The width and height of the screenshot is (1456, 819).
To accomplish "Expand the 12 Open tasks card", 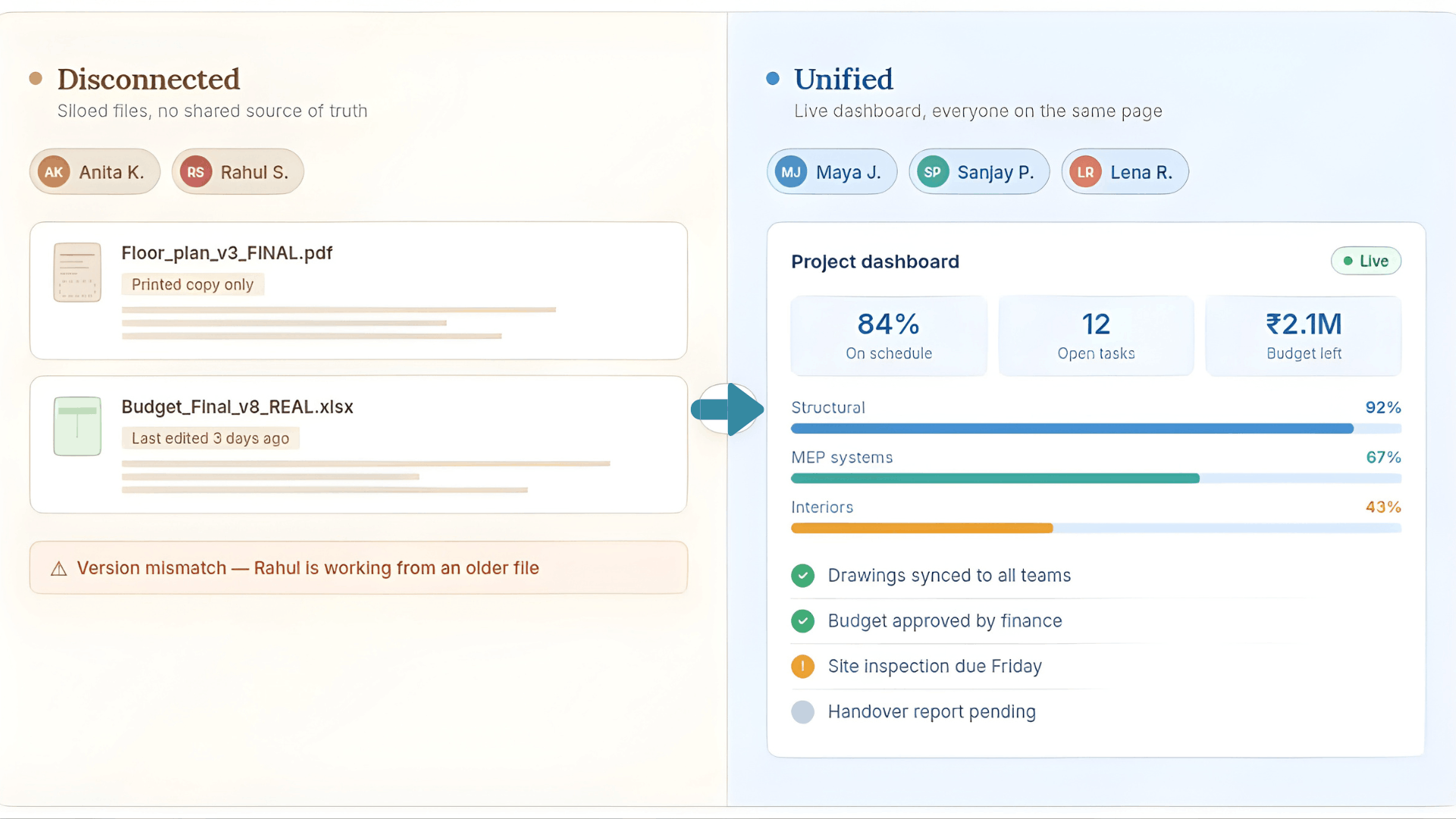I will pyautogui.click(x=1096, y=335).
